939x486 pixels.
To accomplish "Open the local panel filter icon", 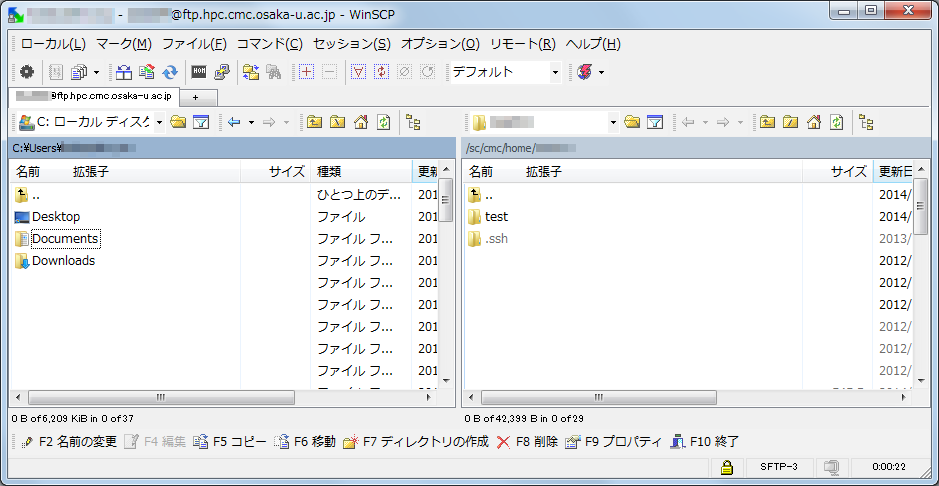I will tap(201, 122).
